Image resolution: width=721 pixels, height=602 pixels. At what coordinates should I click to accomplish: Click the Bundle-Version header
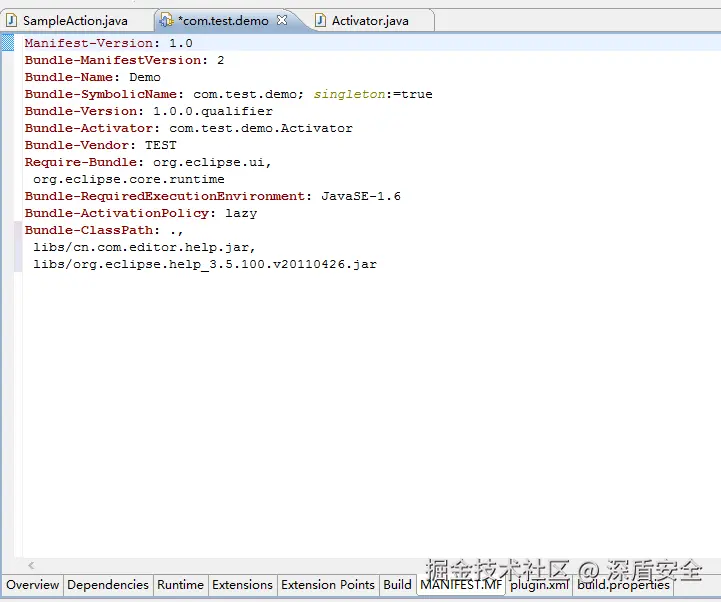click(x=81, y=111)
